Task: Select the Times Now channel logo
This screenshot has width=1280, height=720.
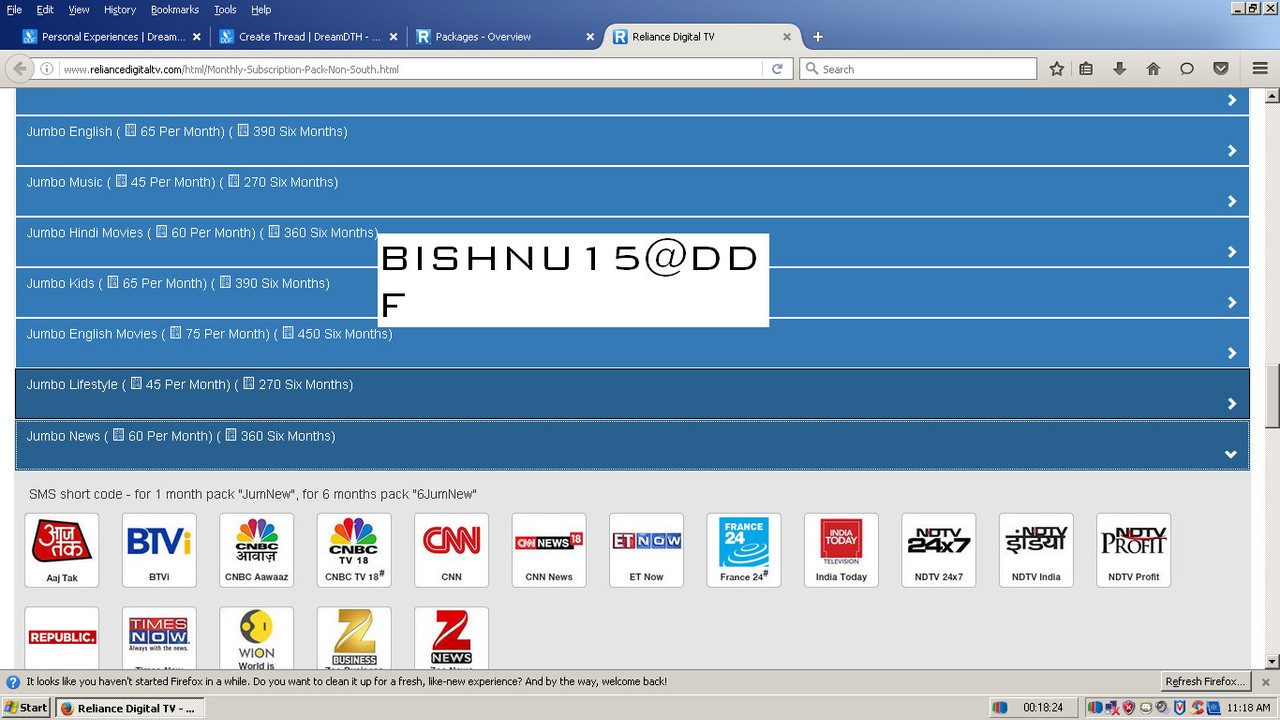Action: coord(159,638)
